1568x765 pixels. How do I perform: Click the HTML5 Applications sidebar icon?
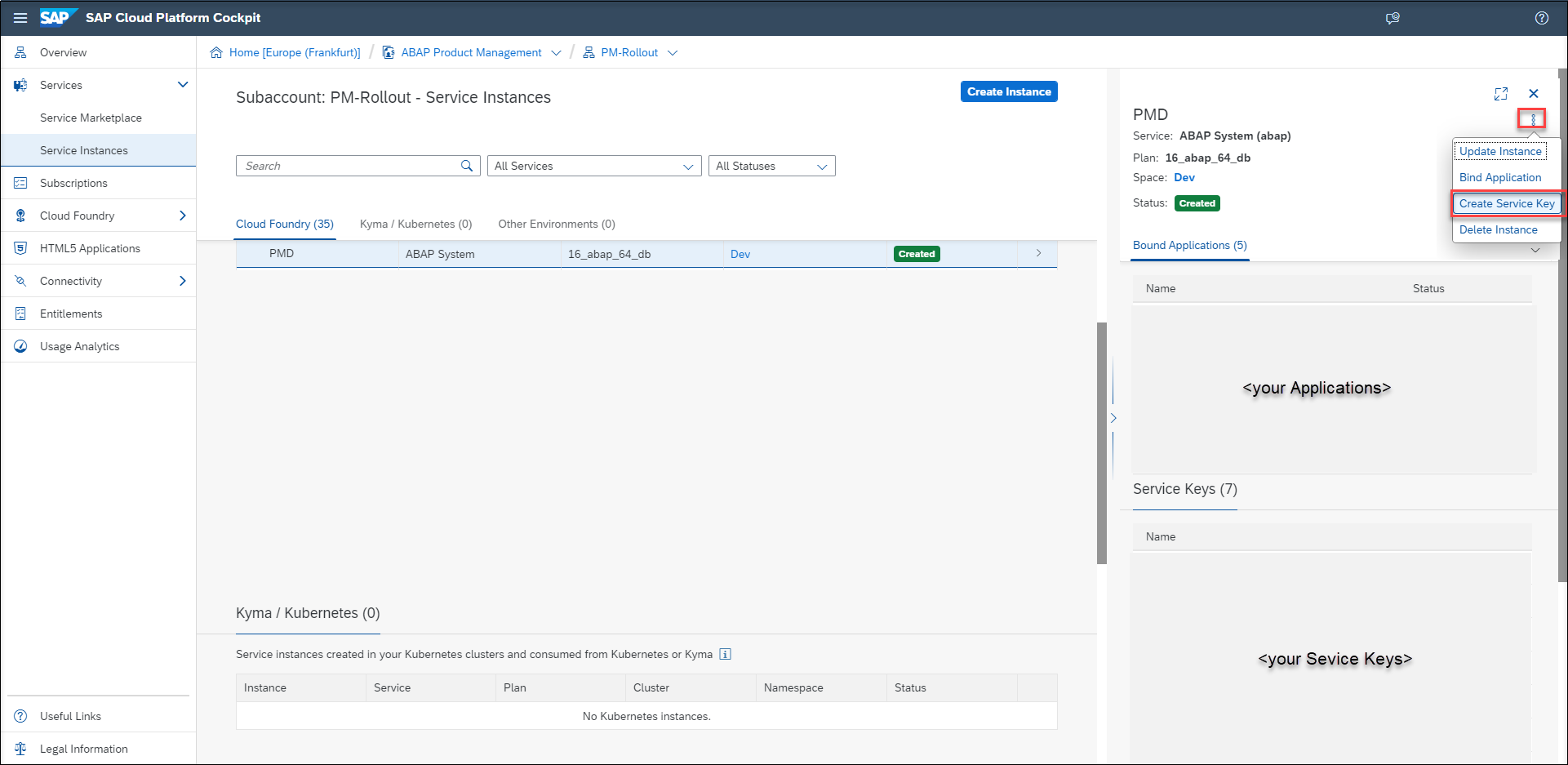[20, 248]
